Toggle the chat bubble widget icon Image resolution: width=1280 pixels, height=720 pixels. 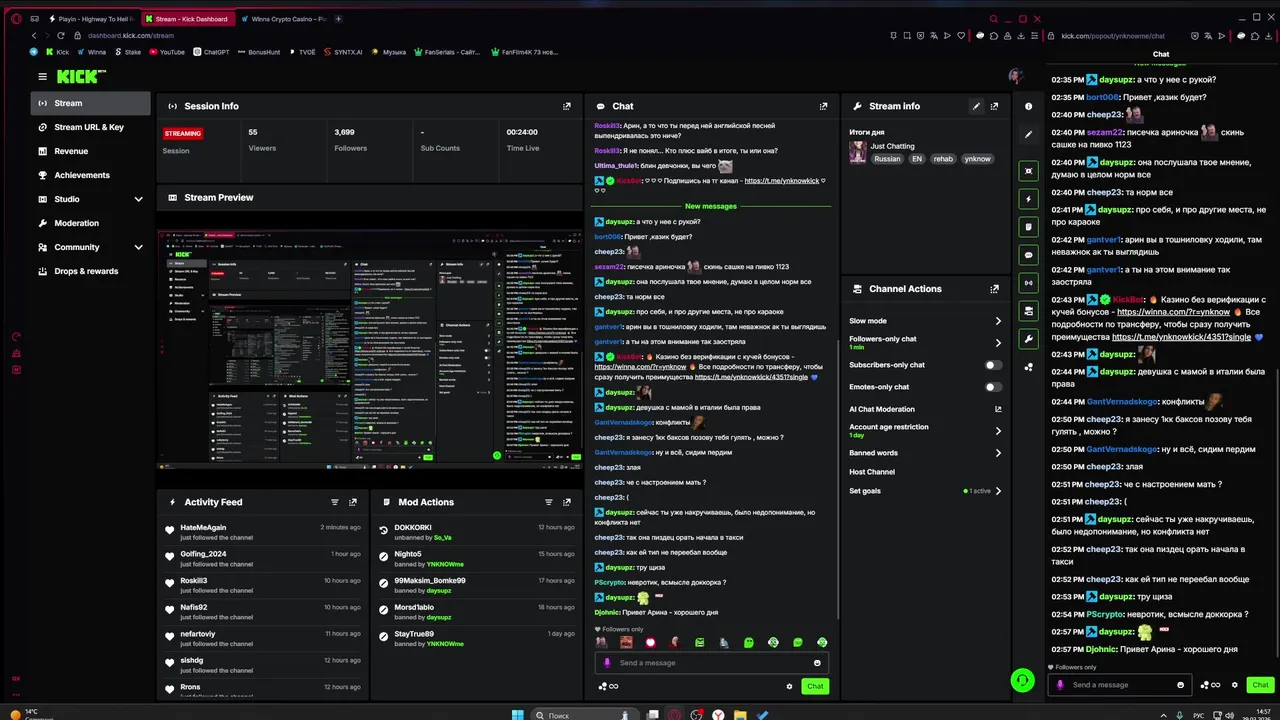[x=1028, y=255]
